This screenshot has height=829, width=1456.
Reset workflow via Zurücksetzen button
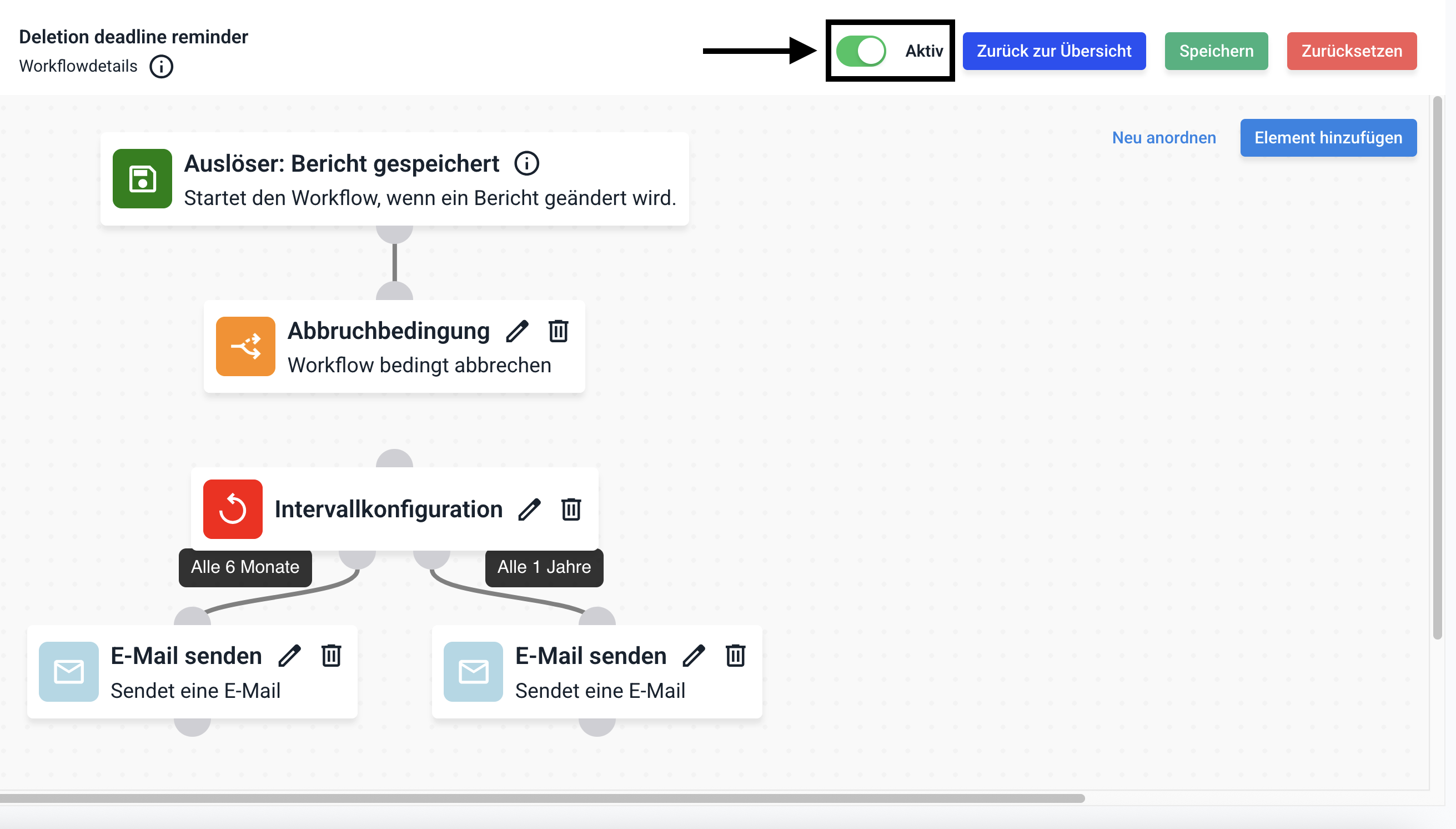click(1351, 51)
